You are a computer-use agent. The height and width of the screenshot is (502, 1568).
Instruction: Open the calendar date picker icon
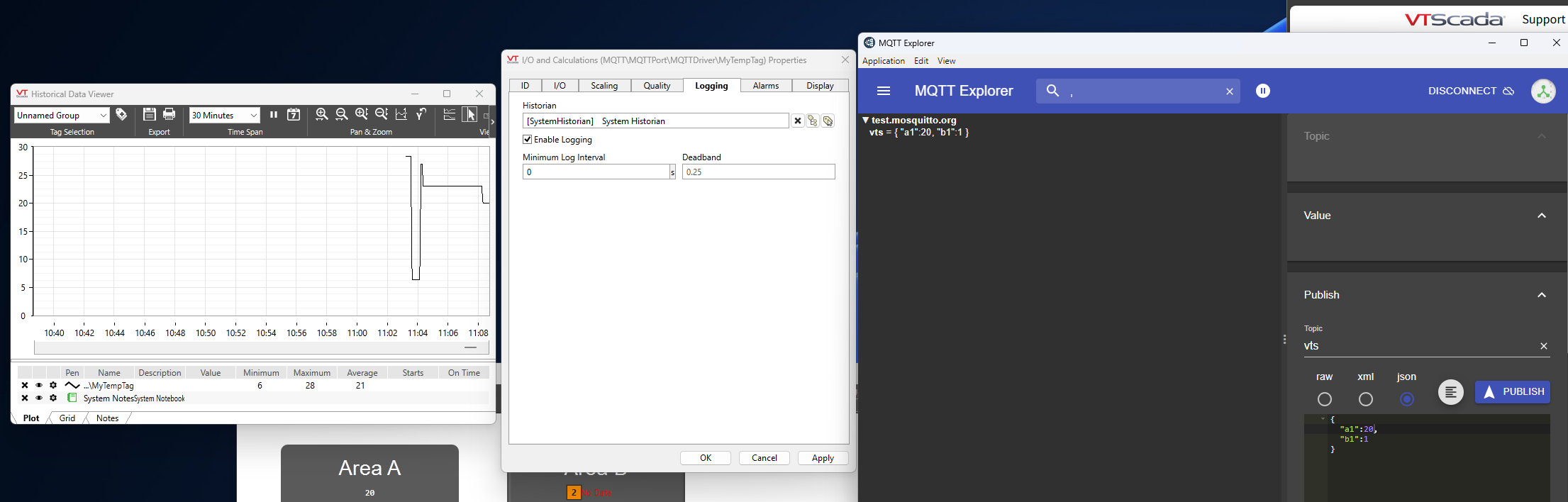point(294,114)
